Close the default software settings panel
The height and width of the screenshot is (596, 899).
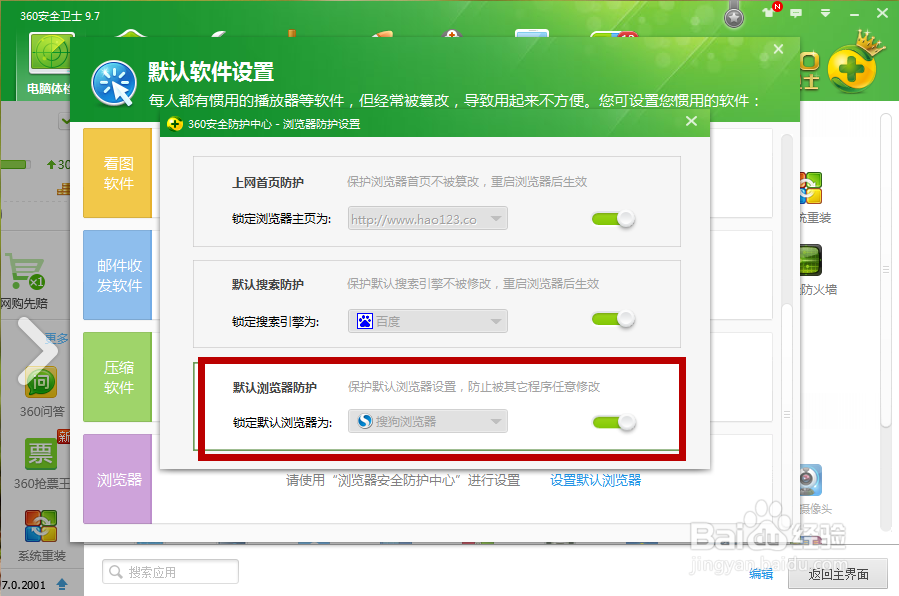tap(778, 49)
